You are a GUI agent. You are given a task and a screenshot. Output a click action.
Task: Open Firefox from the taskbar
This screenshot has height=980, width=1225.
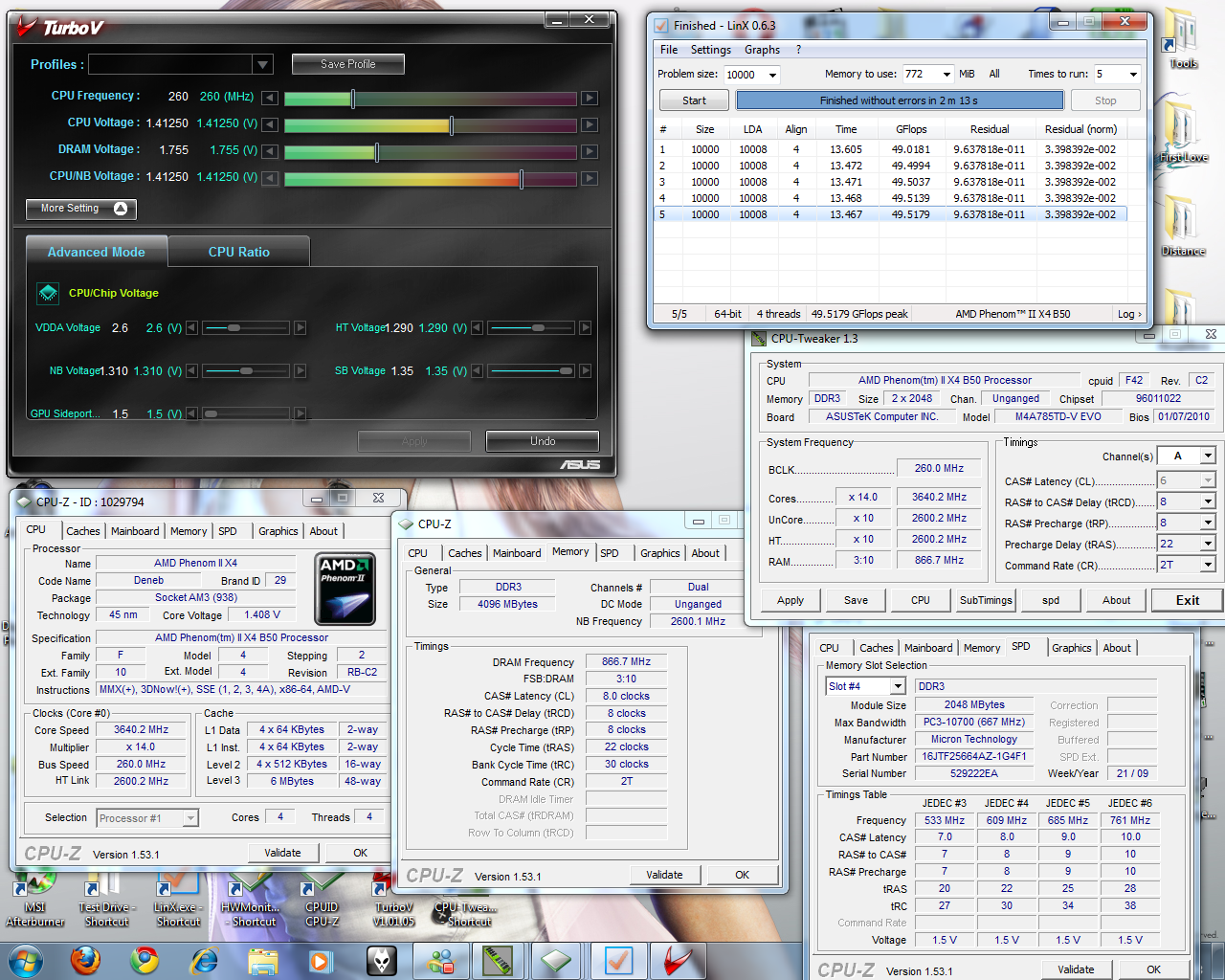(x=85, y=959)
